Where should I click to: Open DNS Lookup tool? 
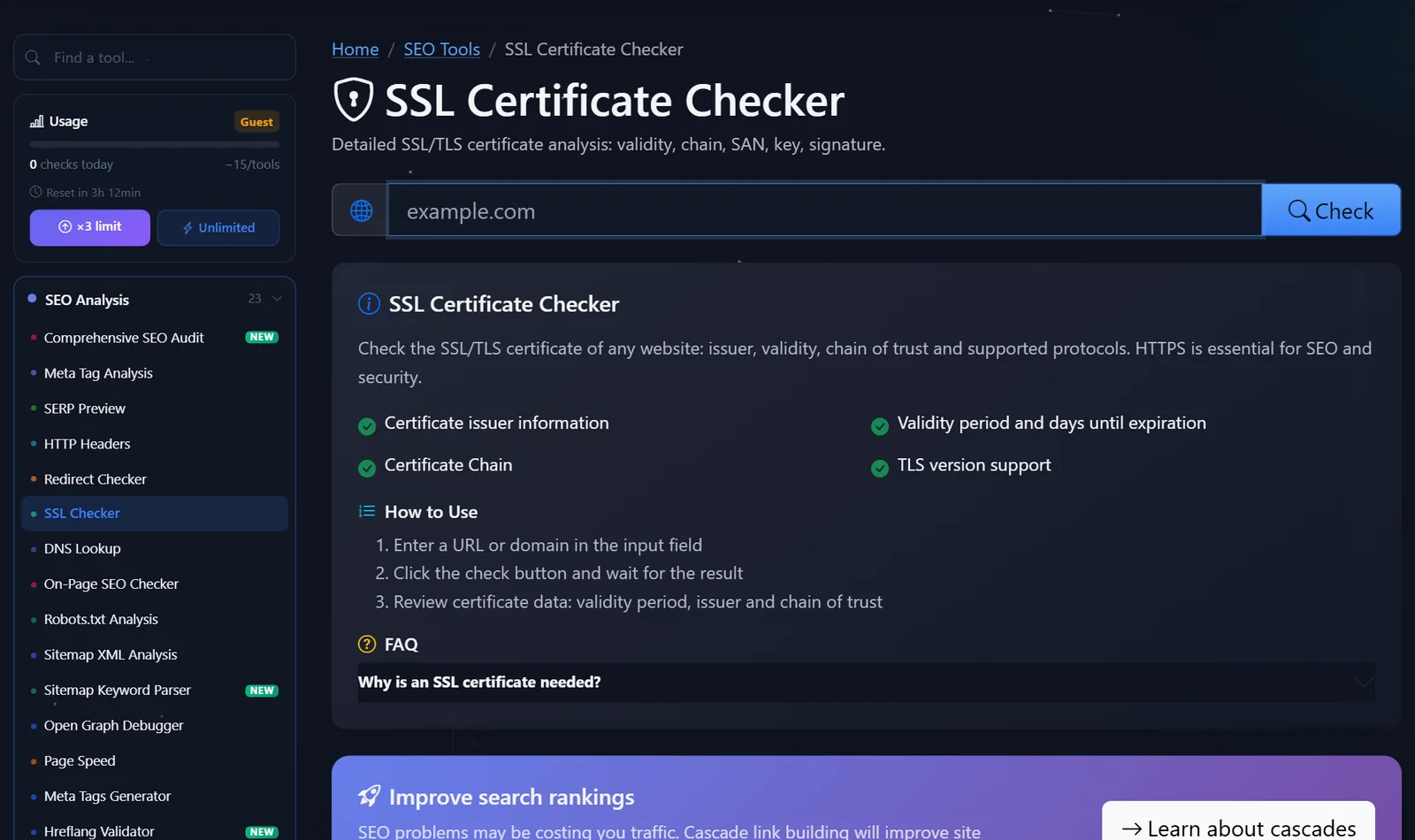click(x=155, y=548)
